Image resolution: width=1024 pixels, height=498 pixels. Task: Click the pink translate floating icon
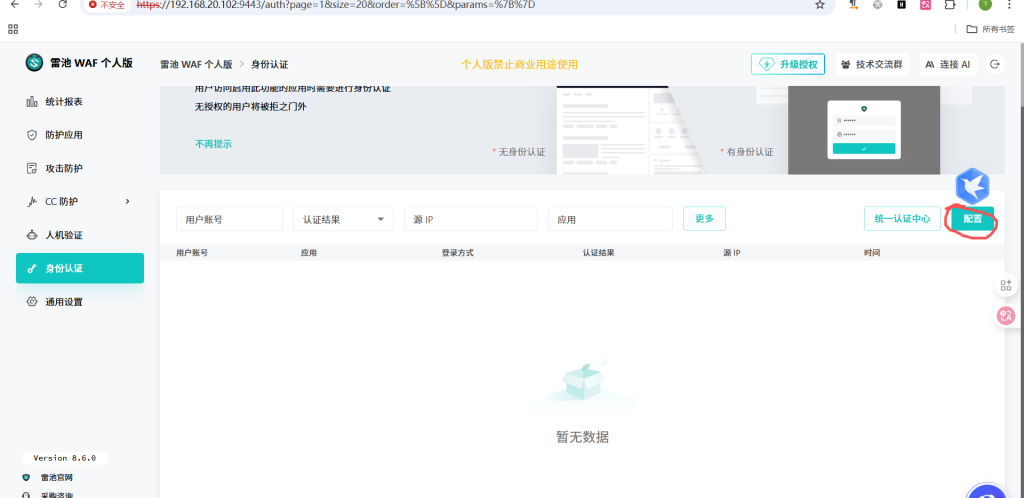point(1006,316)
